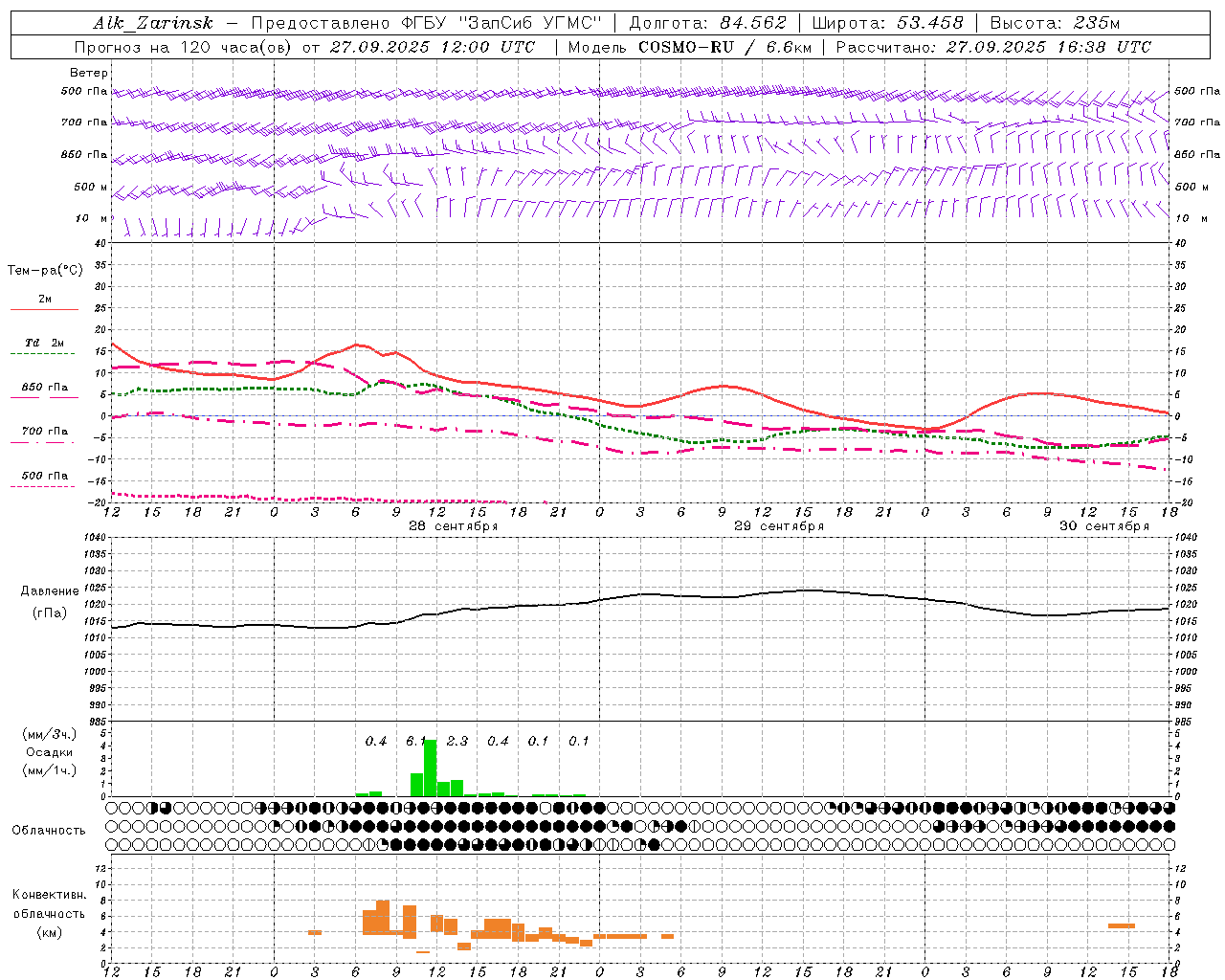This screenshot has width=1225, height=980.
Task: Click the "(мм/3ч.)" precipitation unit label
Action: tap(50, 734)
